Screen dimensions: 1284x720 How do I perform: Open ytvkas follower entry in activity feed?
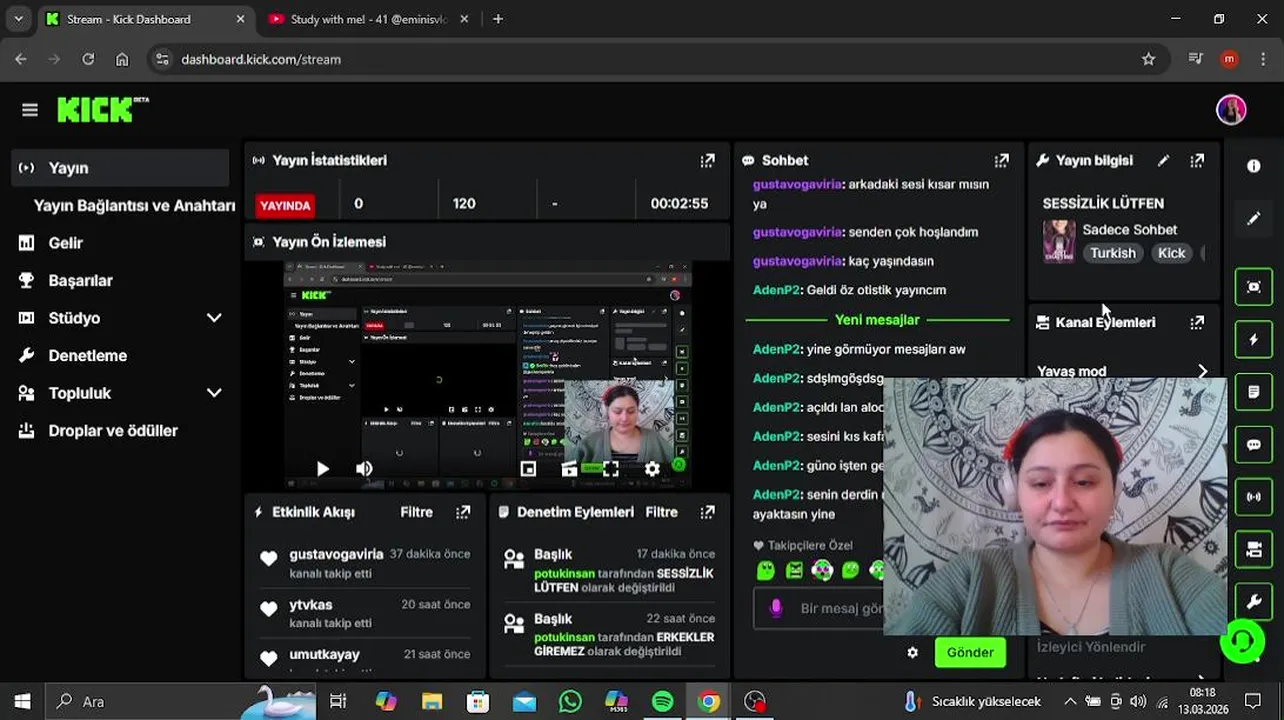click(366, 613)
